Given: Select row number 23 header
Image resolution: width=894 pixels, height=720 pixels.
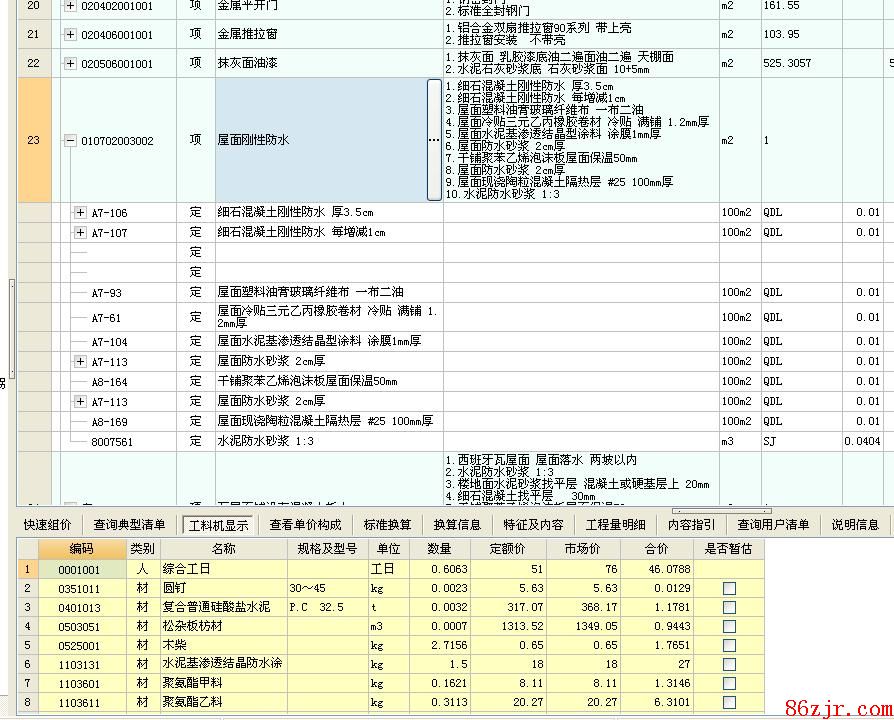Looking at the screenshot, I should pyautogui.click(x=33, y=141).
